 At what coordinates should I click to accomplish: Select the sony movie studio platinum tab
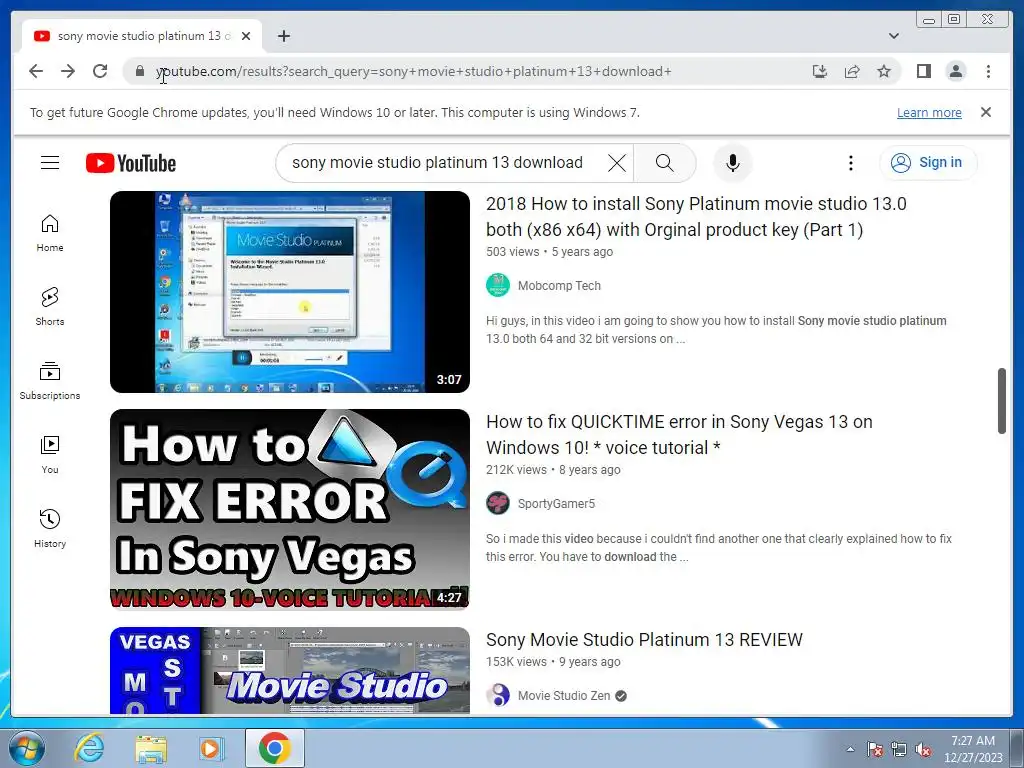coord(142,37)
